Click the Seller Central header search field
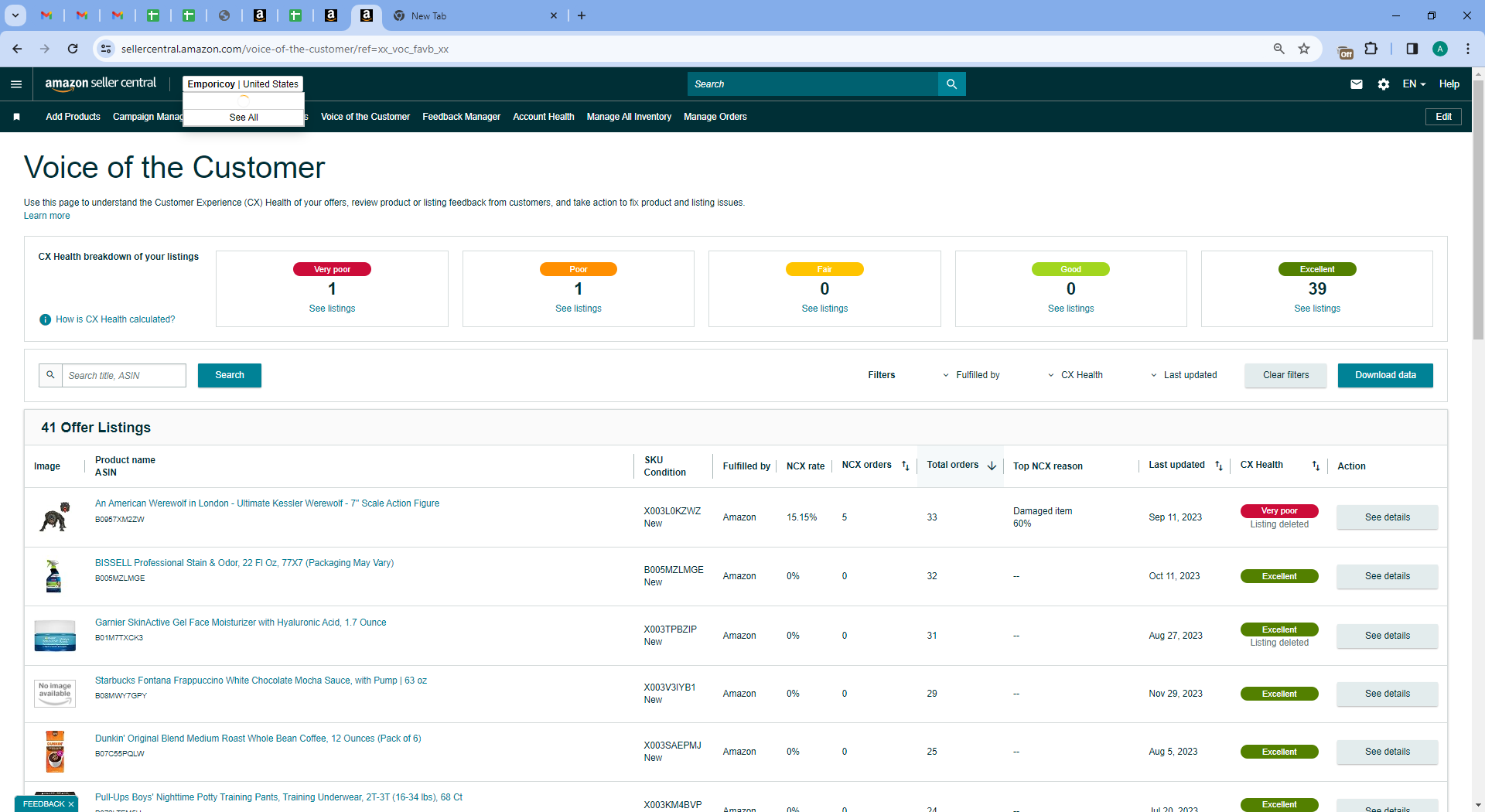The height and width of the screenshot is (812, 1485). [812, 84]
